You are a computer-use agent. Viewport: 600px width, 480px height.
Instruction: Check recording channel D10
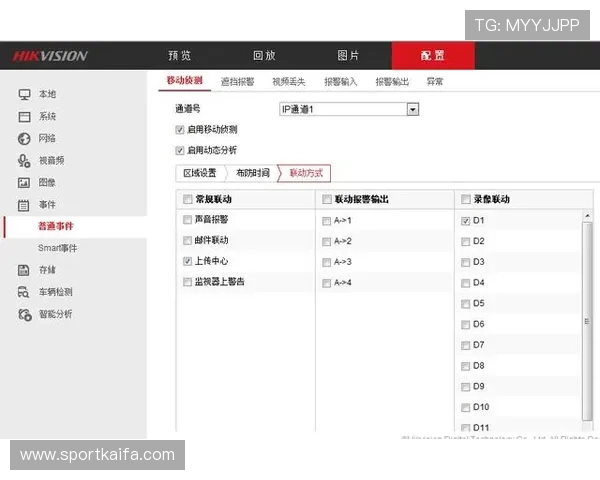(x=465, y=408)
